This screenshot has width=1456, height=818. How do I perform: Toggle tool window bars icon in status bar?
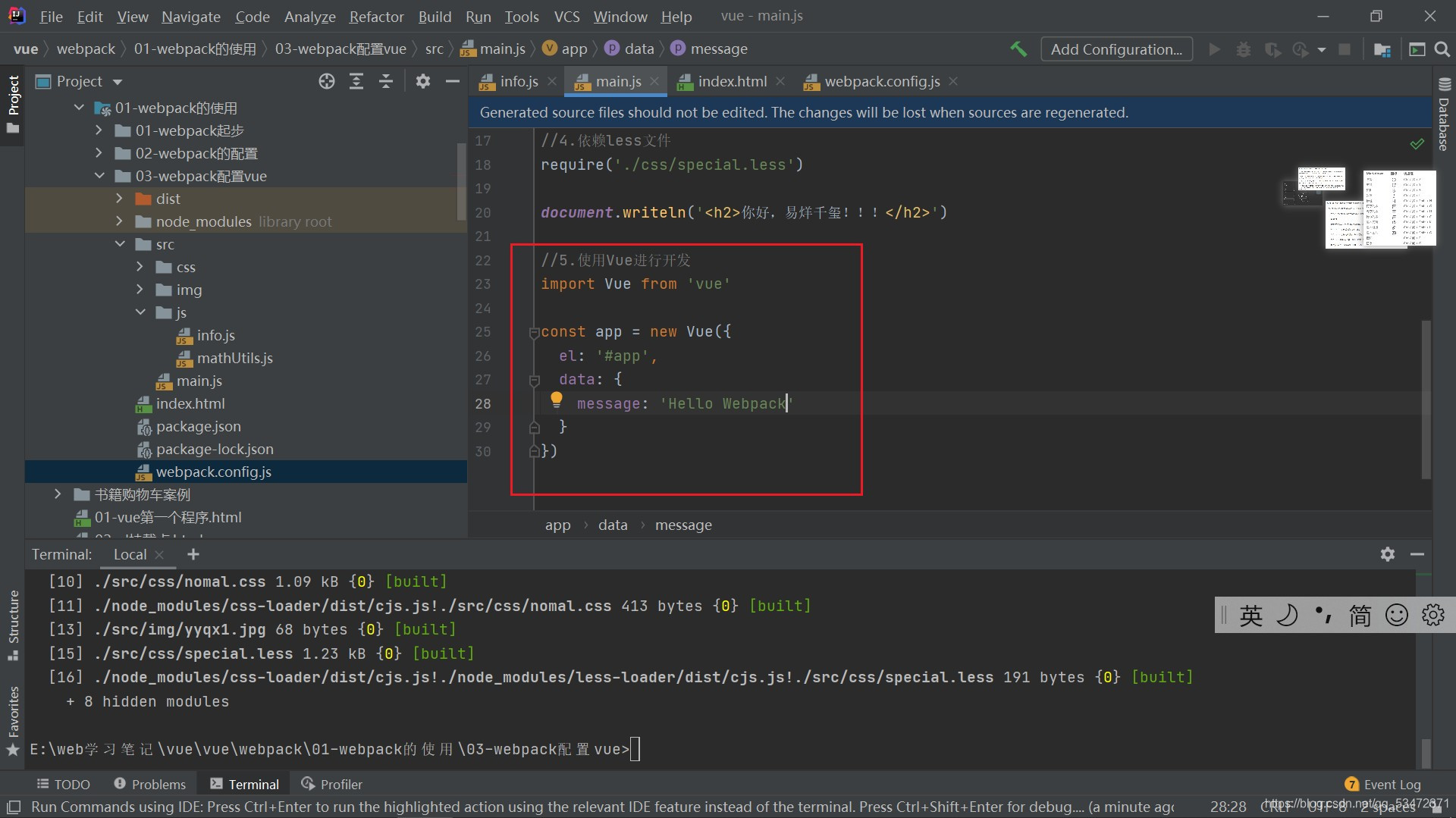pyautogui.click(x=13, y=807)
